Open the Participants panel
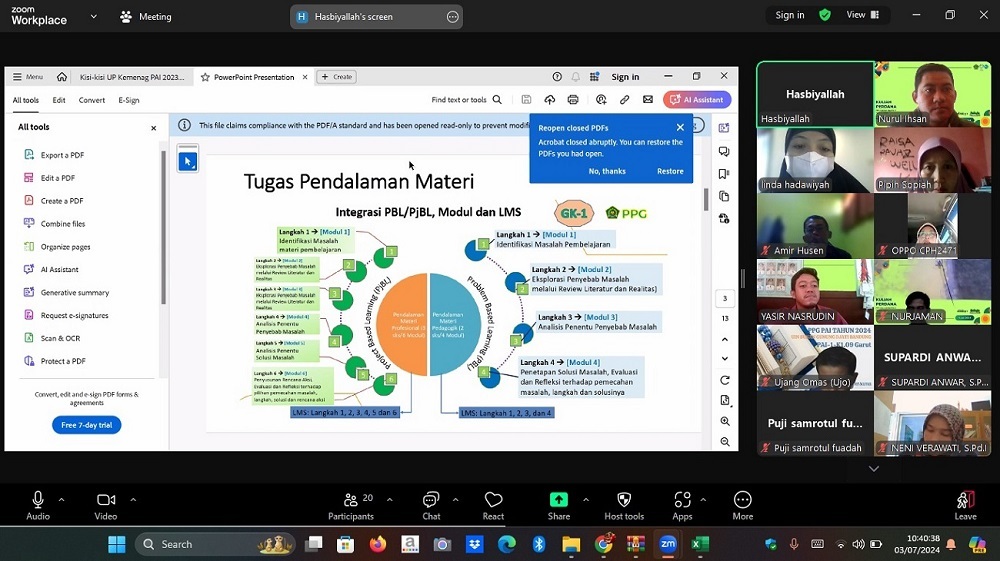This screenshot has width=1000, height=561. pos(351,506)
